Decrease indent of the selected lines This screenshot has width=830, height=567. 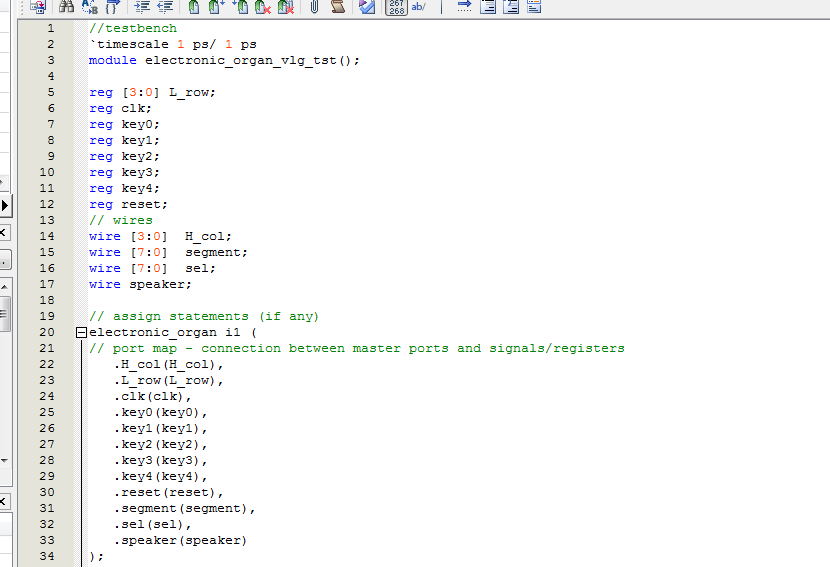point(165,7)
